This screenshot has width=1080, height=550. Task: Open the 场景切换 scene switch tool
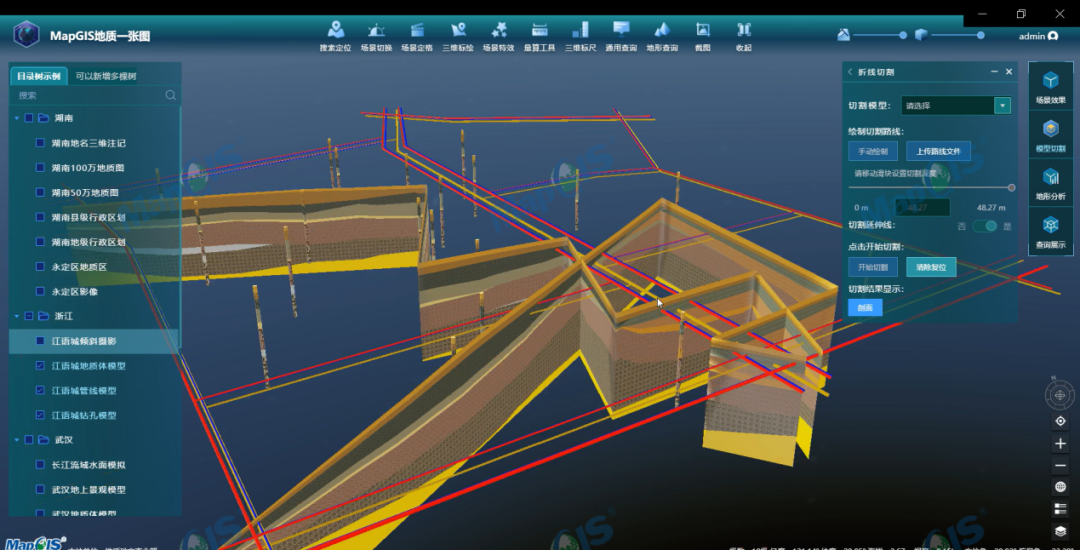(x=376, y=36)
